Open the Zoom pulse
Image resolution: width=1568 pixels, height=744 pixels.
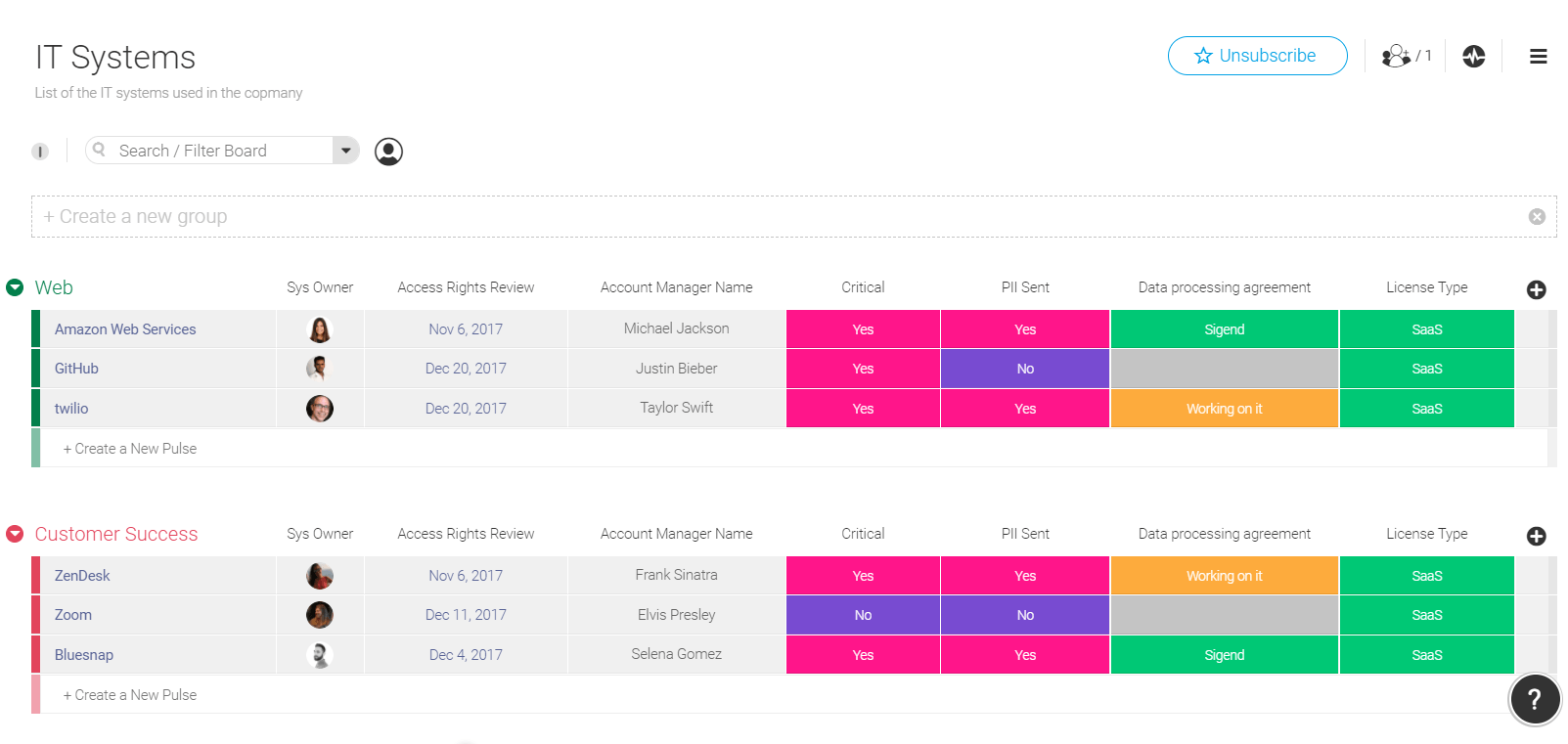point(73,615)
